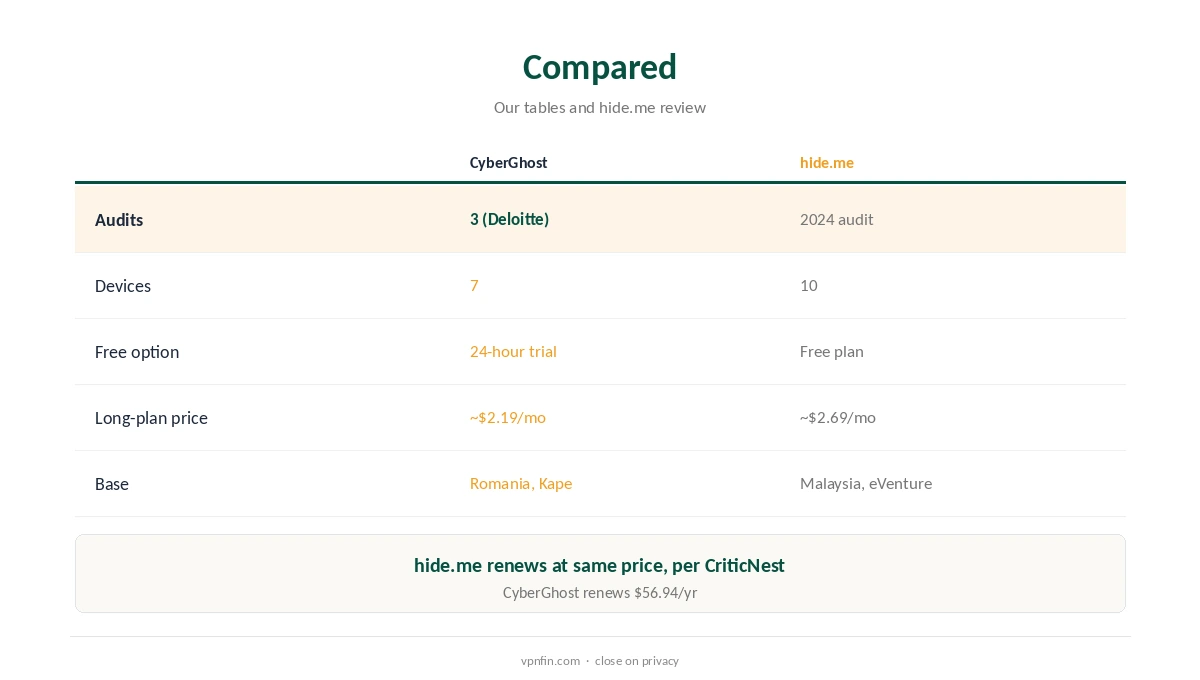Click 'hide.me renews at same price' callout title

point(599,565)
